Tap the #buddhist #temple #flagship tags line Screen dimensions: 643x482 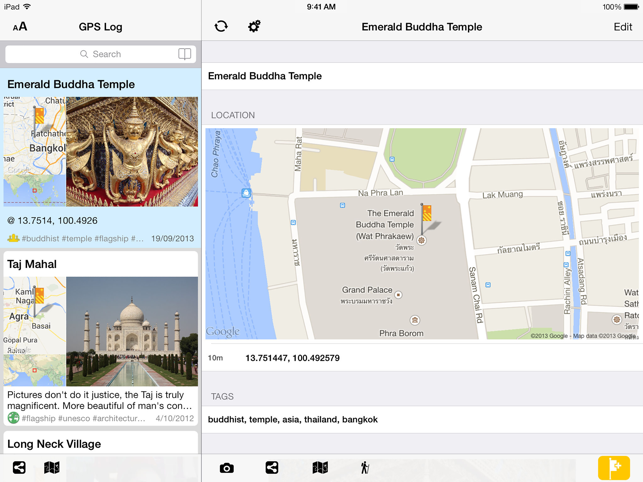coord(82,238)
